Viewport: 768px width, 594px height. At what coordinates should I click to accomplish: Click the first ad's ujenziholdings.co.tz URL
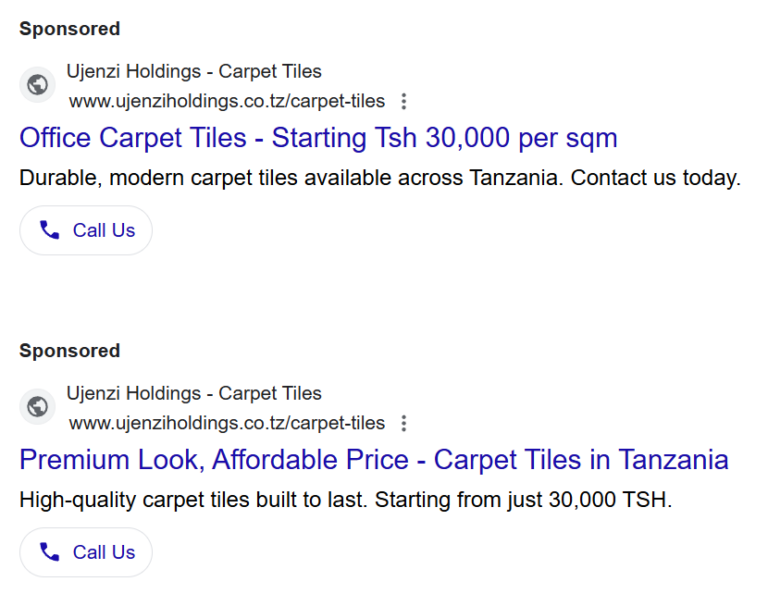point(226,101)
